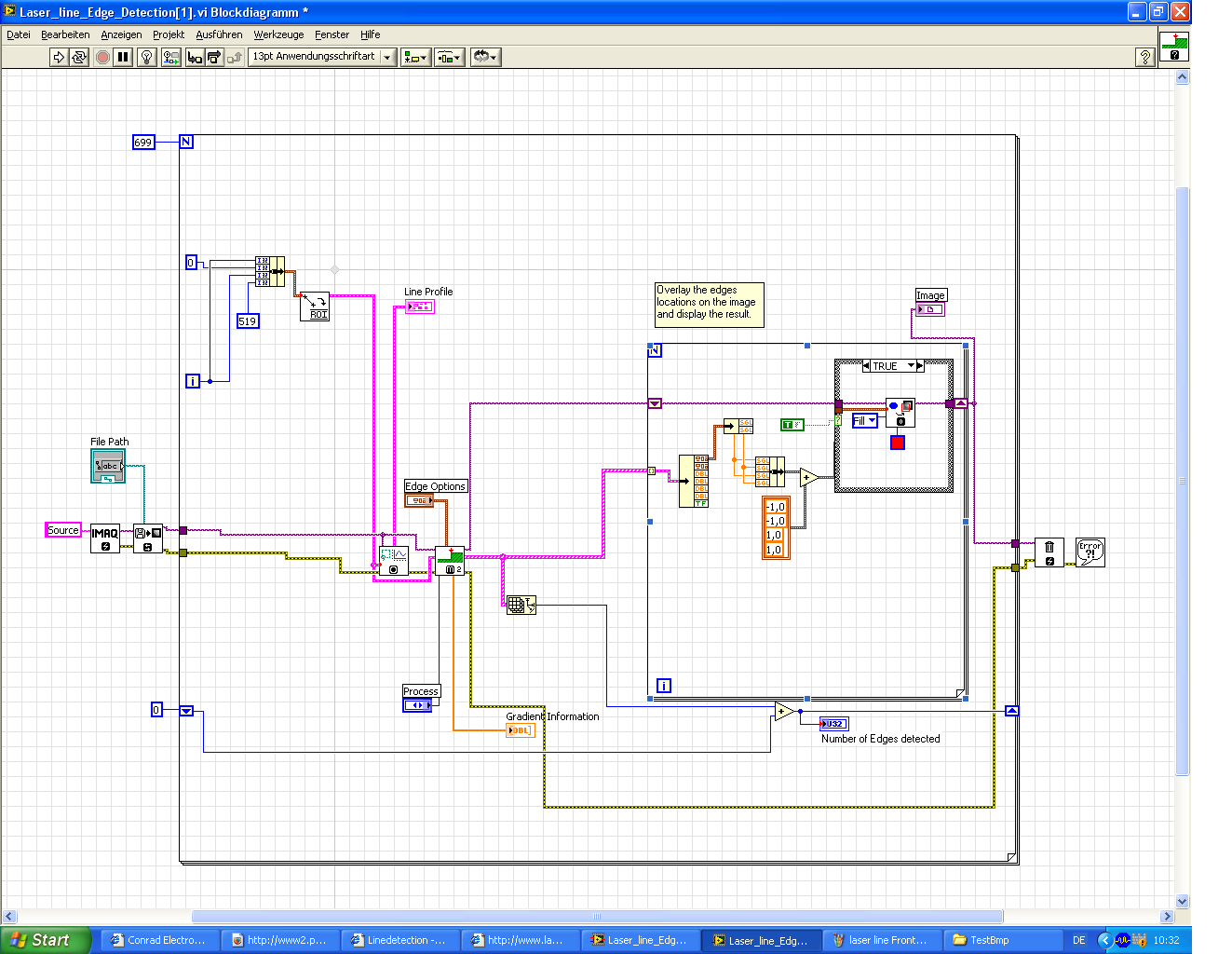Select the IMAQ Dispose trash node

pos(1049,552)
